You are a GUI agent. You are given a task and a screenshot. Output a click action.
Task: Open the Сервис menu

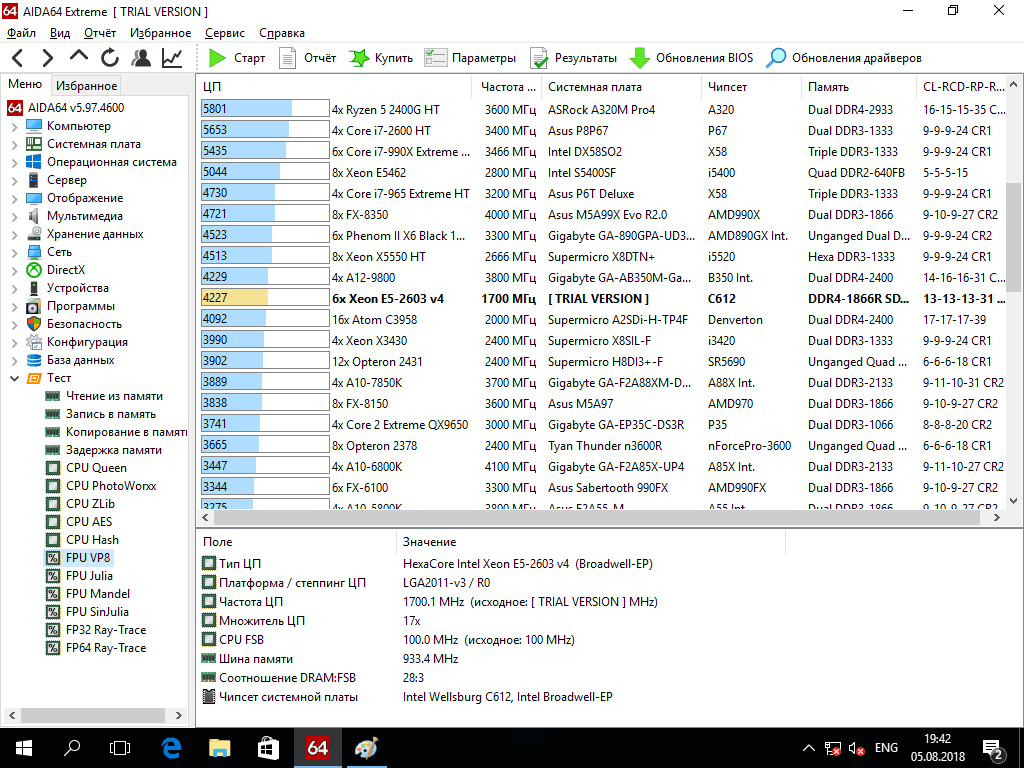(225, 33)
